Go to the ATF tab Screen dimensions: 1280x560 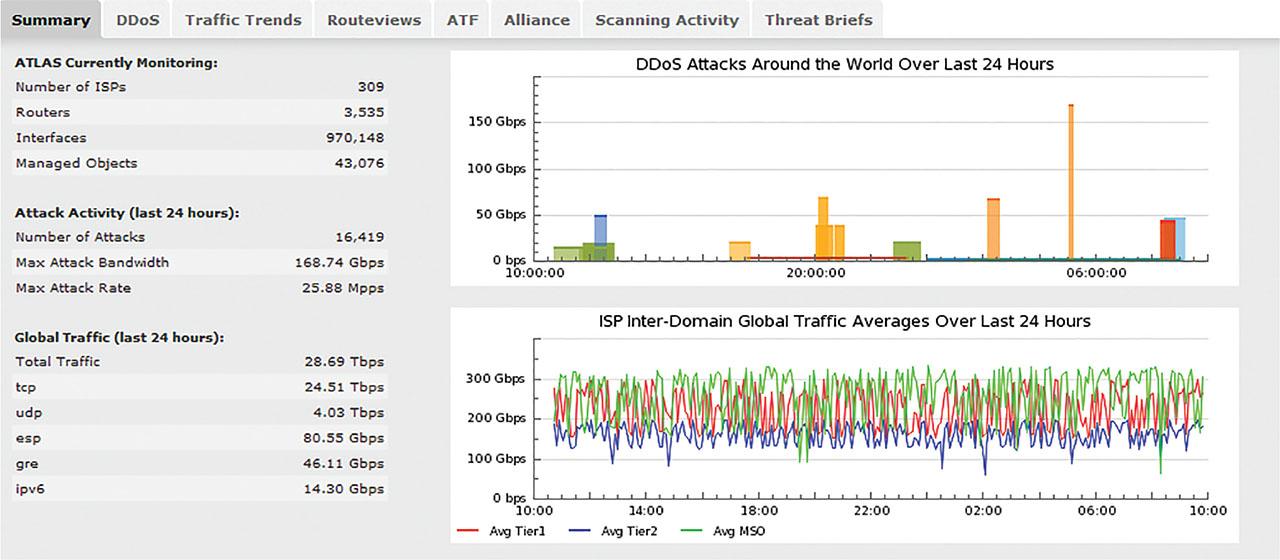point(461,20)
